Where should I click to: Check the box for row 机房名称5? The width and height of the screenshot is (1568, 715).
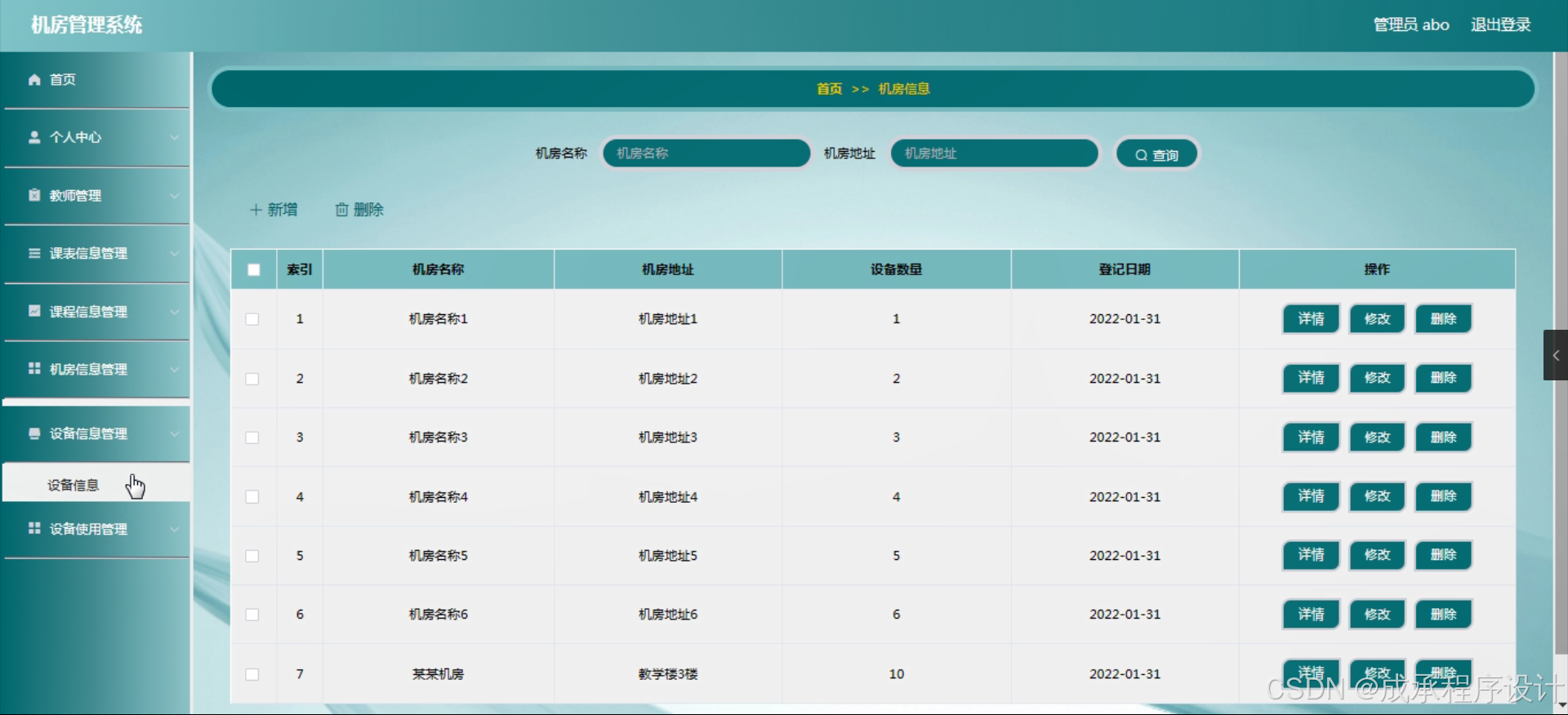[252, 556]
